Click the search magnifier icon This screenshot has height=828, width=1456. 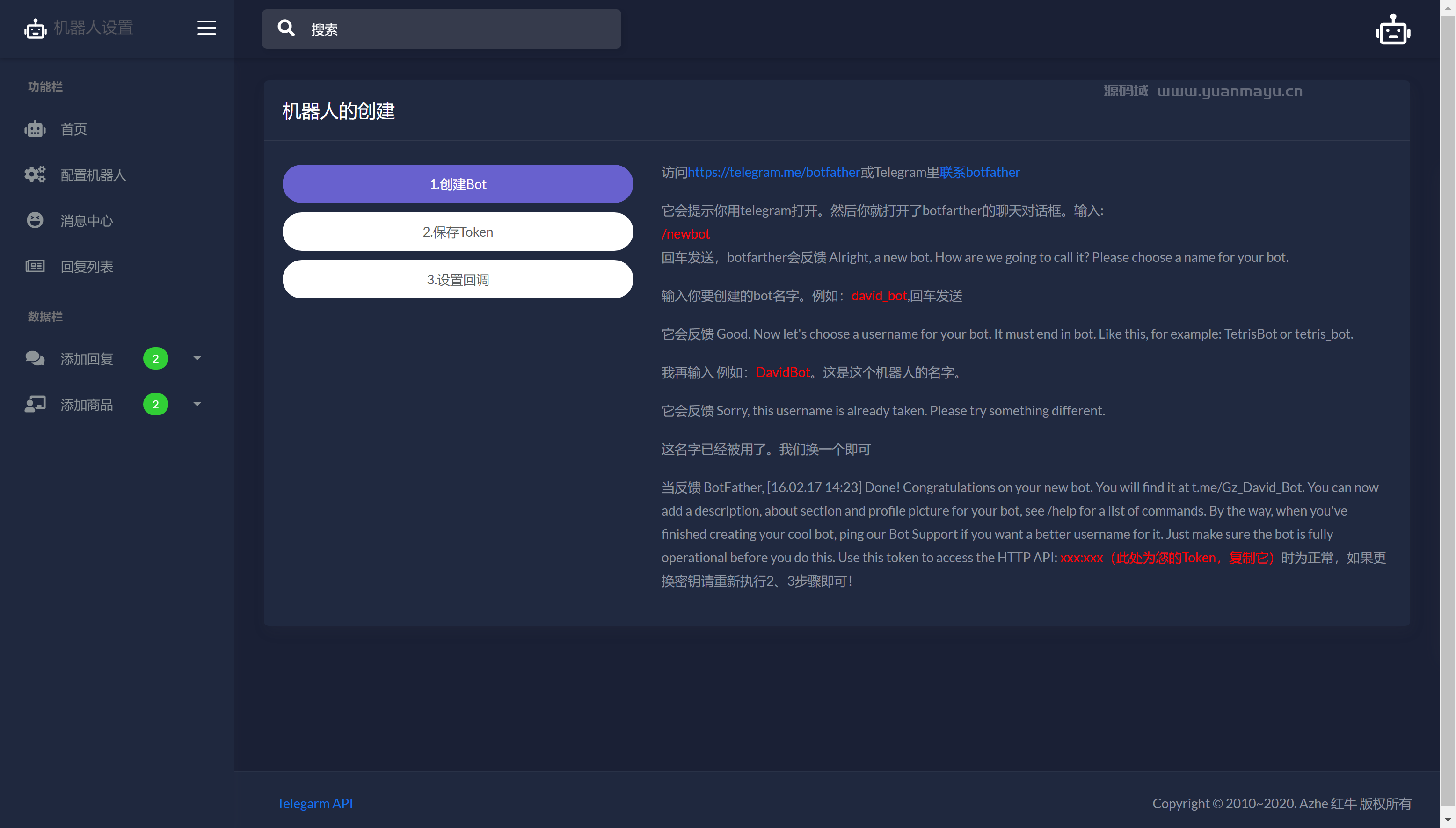(286, 29)
